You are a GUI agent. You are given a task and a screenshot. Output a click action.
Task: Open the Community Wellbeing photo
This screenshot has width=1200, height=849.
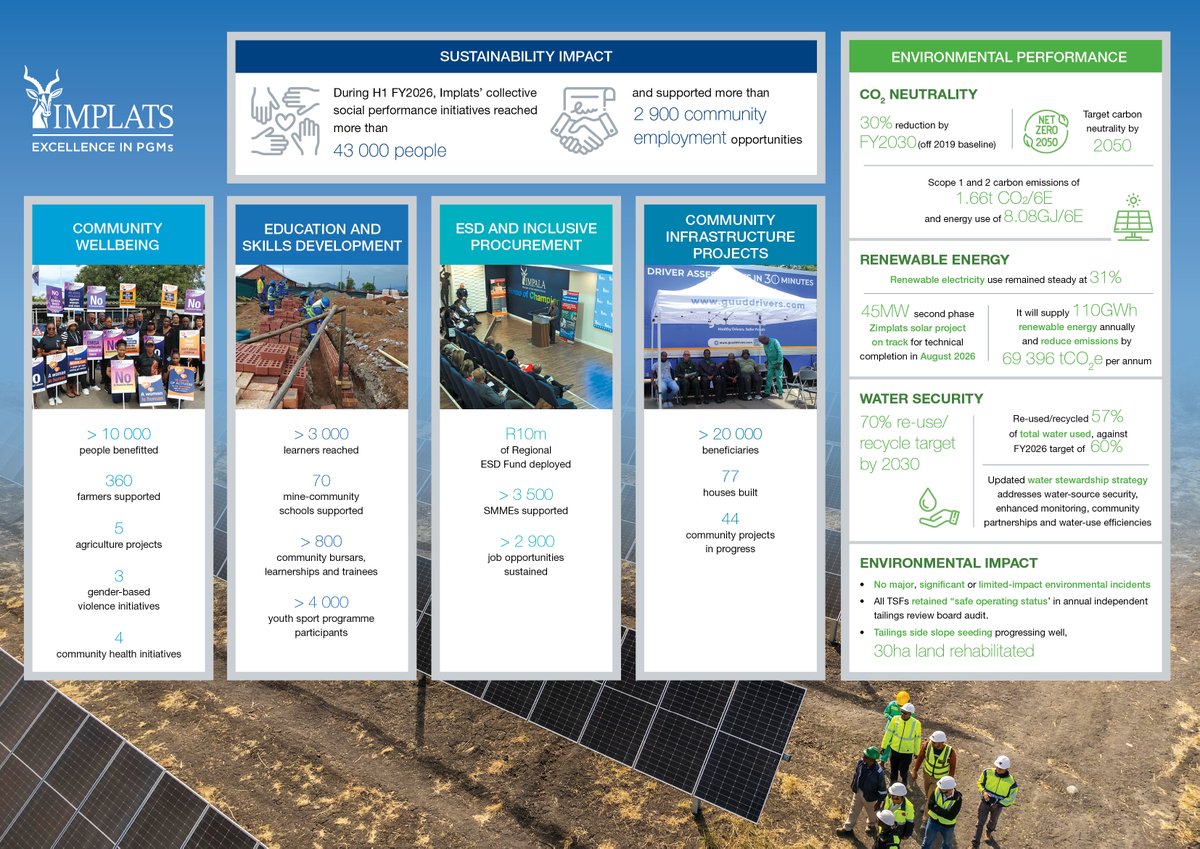(x=118, y=336)
